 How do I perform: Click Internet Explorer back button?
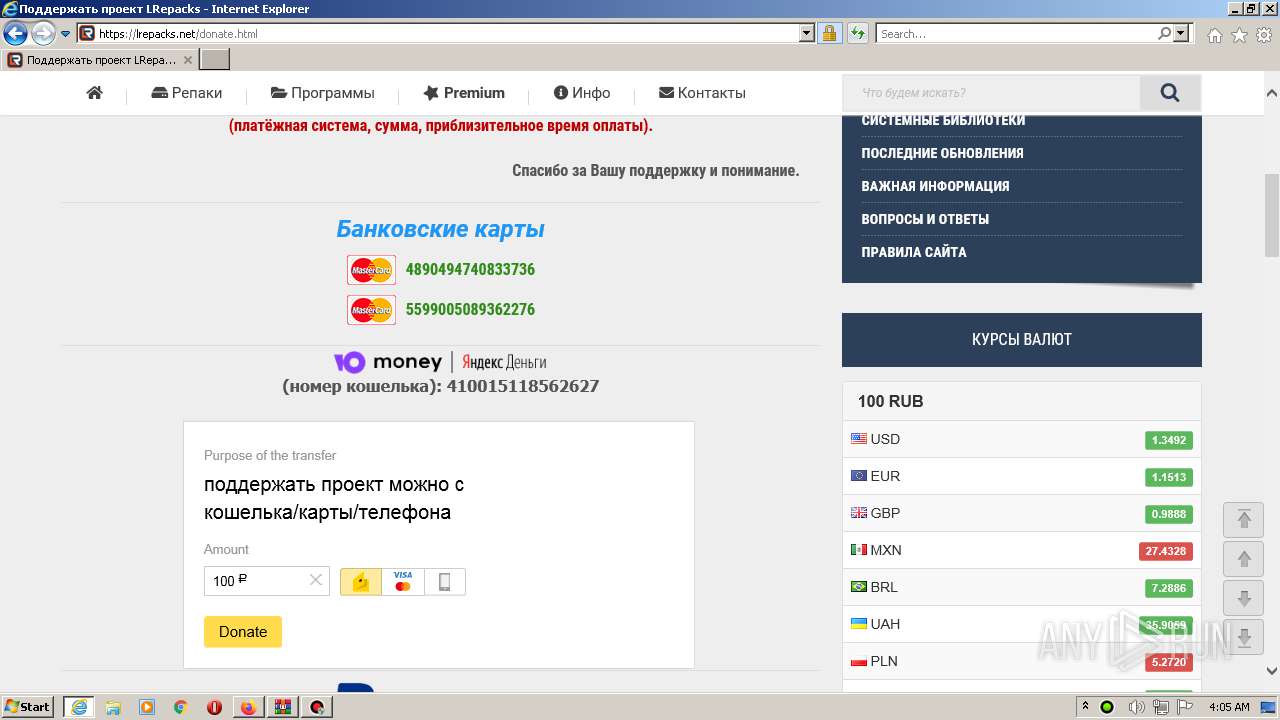click(15, 34)
